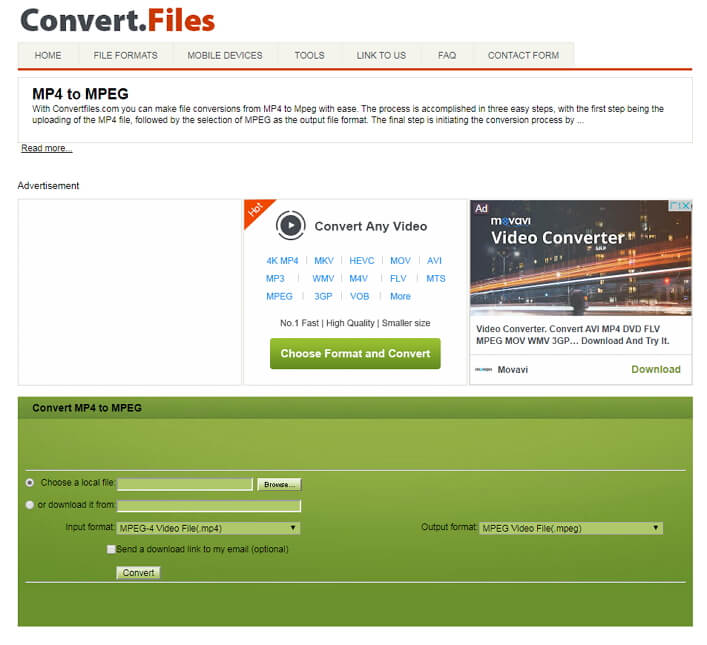This screenshot has height=645, width=707.
Task: Click the AdChoices icon on Movavi ad
Action: point(675,205)
